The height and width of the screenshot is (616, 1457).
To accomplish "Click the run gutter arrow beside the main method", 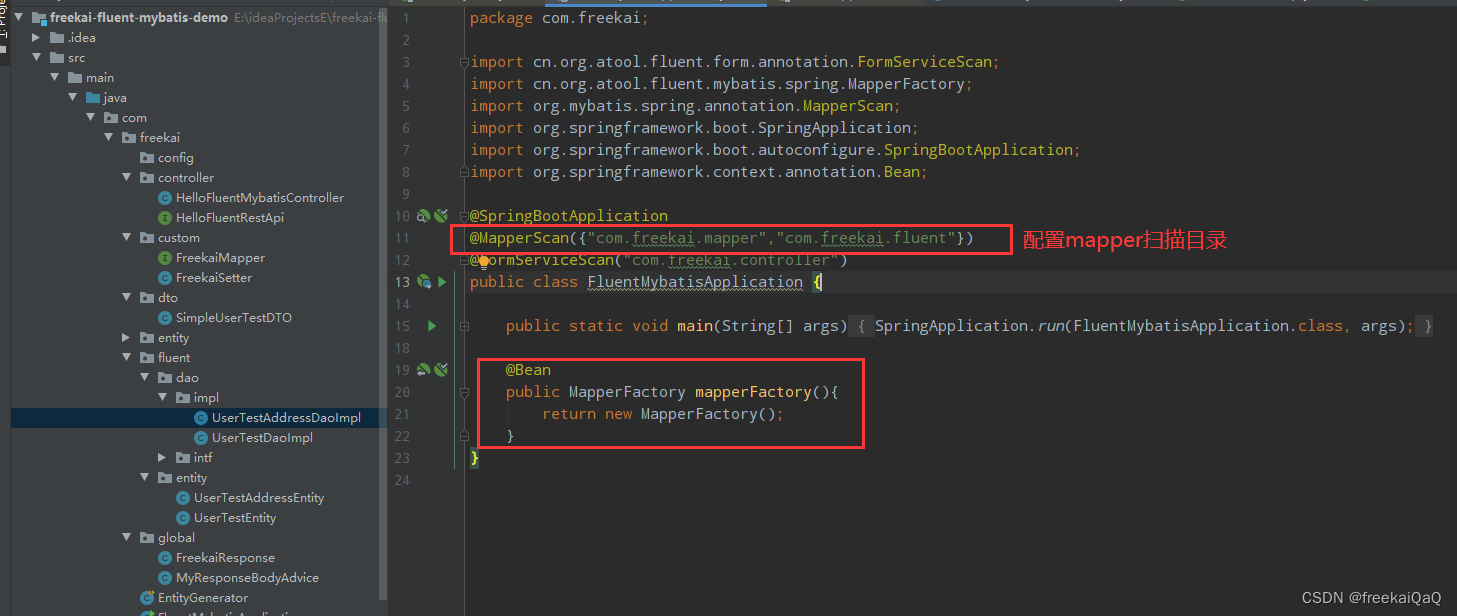I will tap(432, 326).
